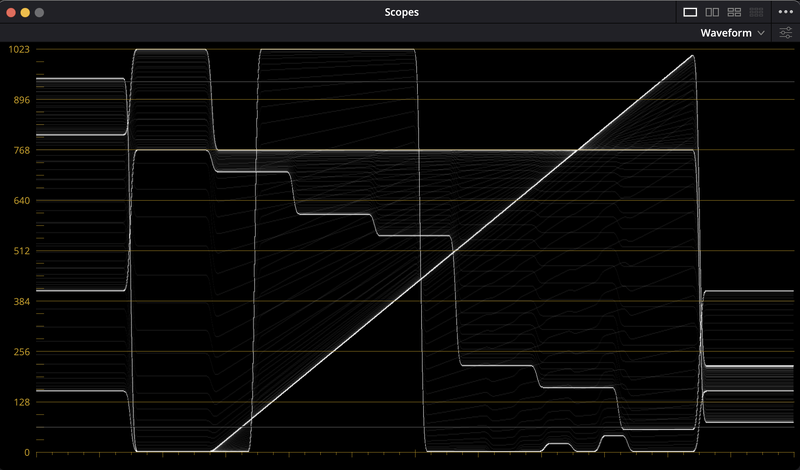Click the Scopes window title text

click(x=401, y=13)
